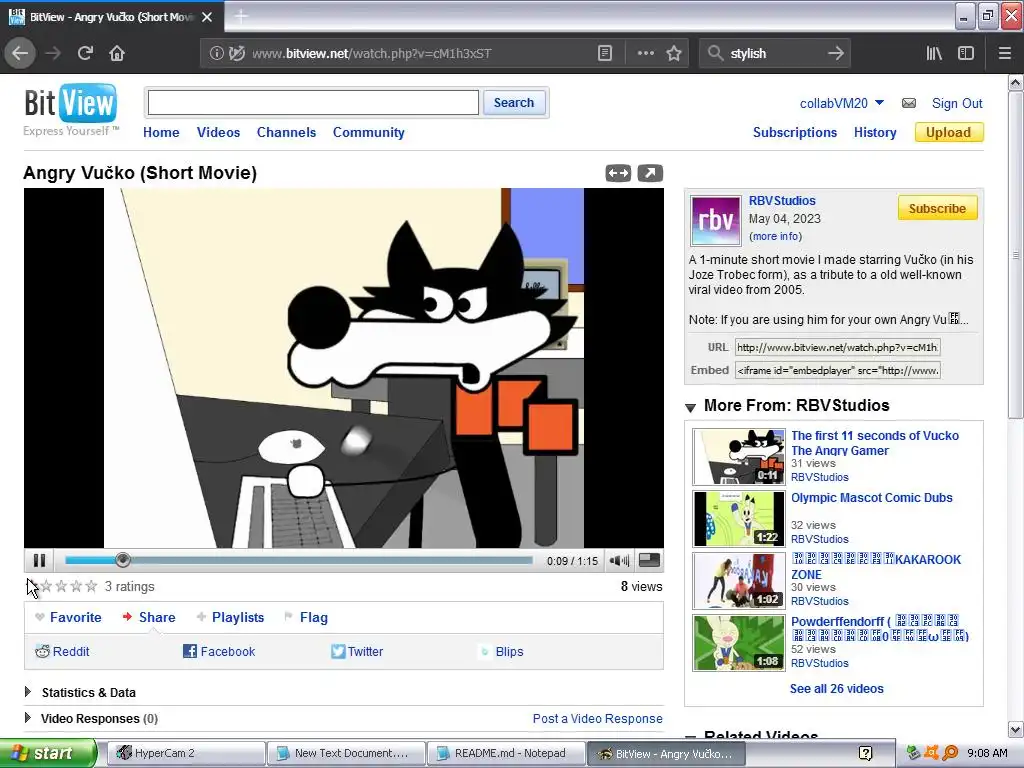
Task: Select the video URL text field
Action: tap(837, 347)
